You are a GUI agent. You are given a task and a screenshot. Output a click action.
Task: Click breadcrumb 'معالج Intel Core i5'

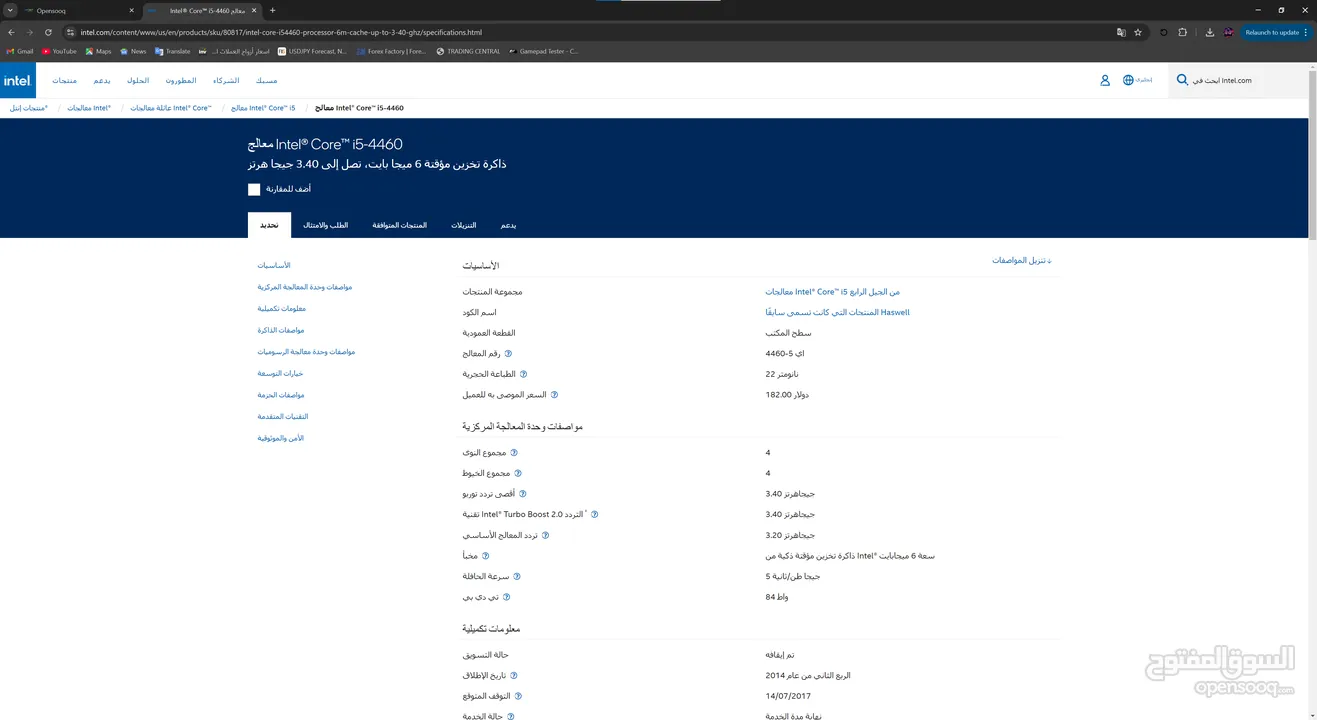263,107
